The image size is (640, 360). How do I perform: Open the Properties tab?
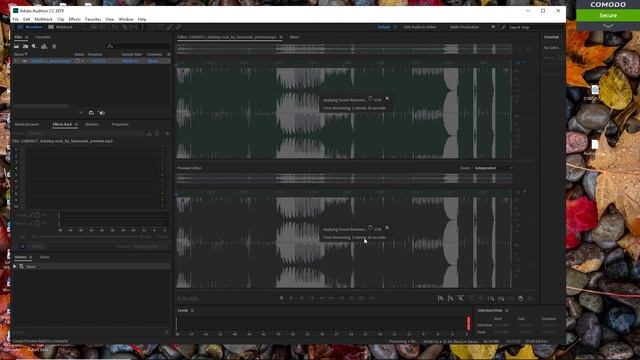pyautogui.click(x=120, y=124)
